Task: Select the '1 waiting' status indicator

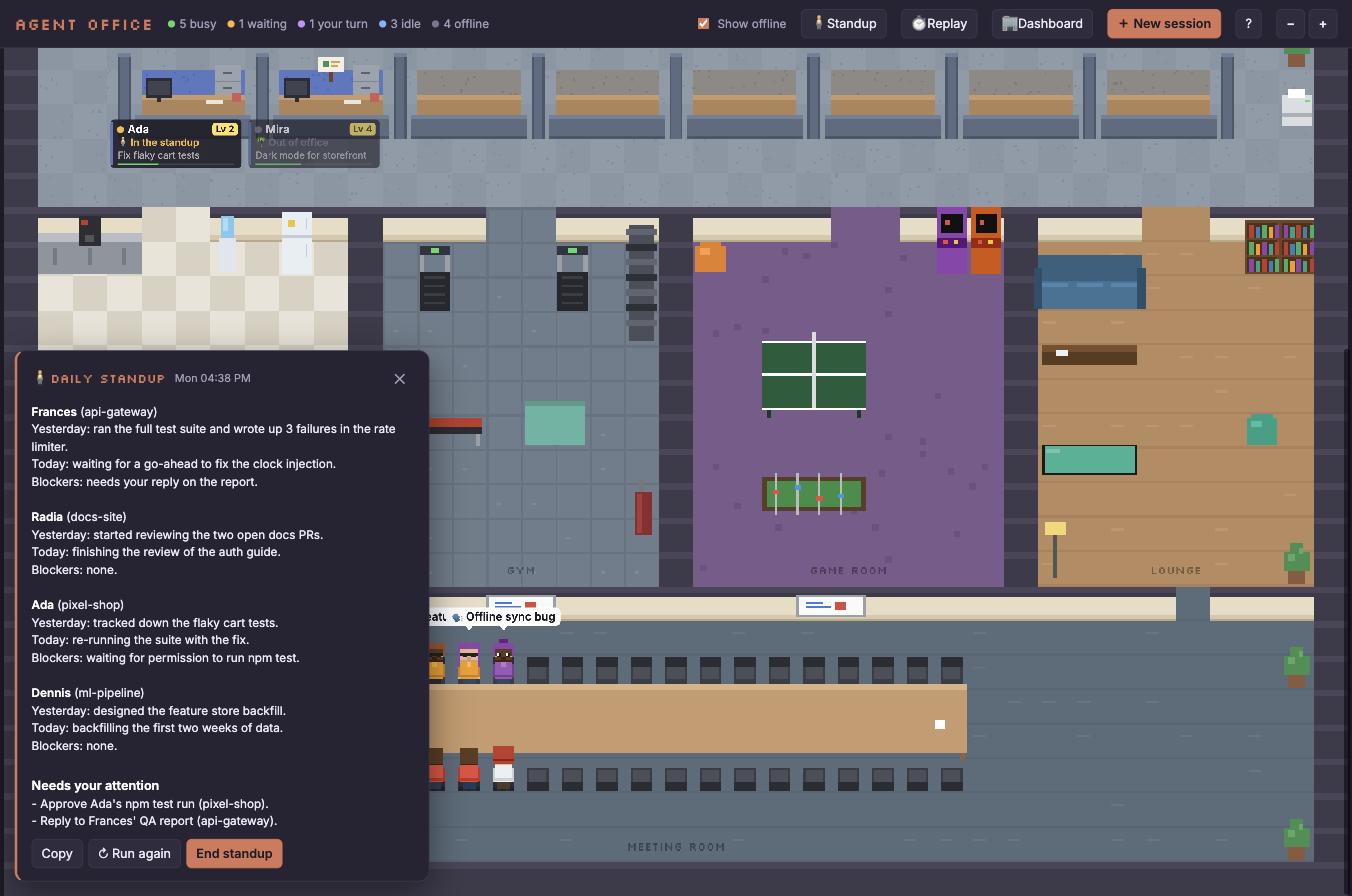Action: tap(257, 24)
